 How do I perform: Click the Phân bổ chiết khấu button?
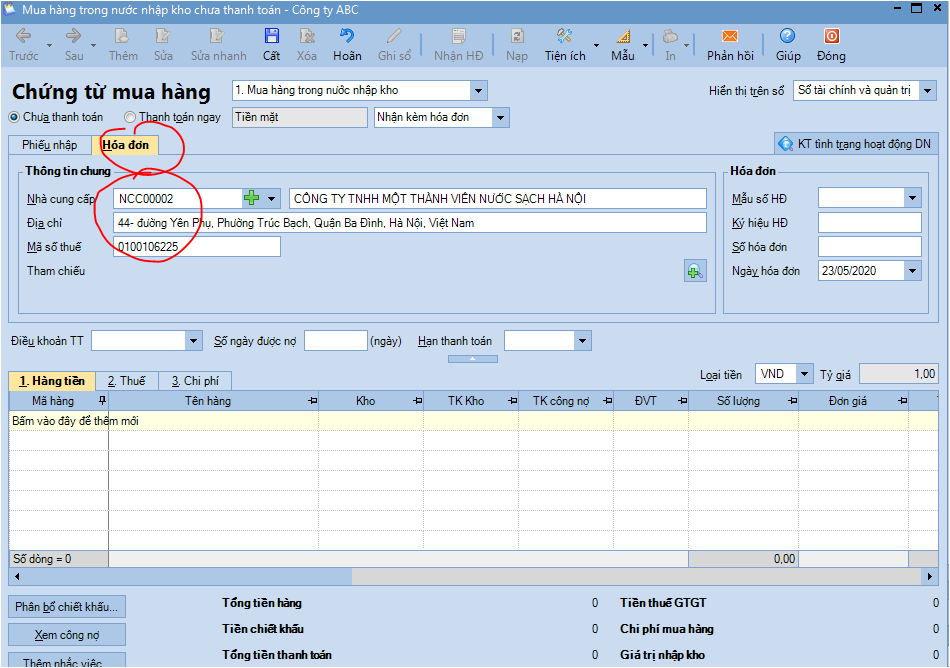(x=67, y=607)
